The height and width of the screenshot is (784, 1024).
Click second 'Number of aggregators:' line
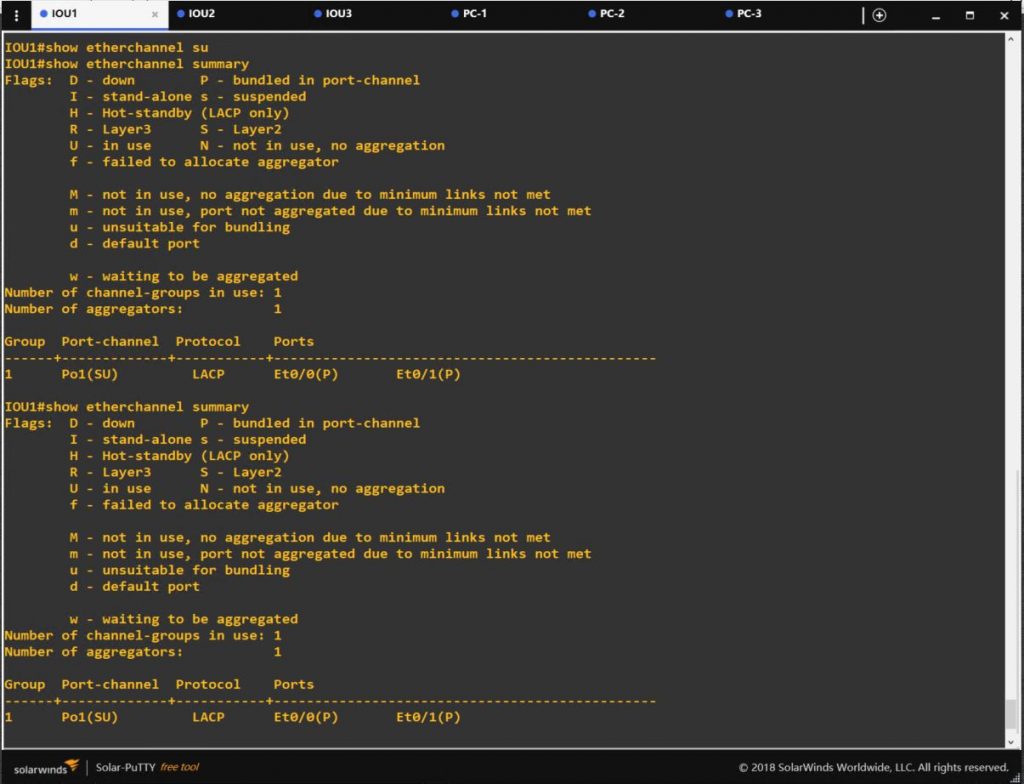(x=143, y=652)
